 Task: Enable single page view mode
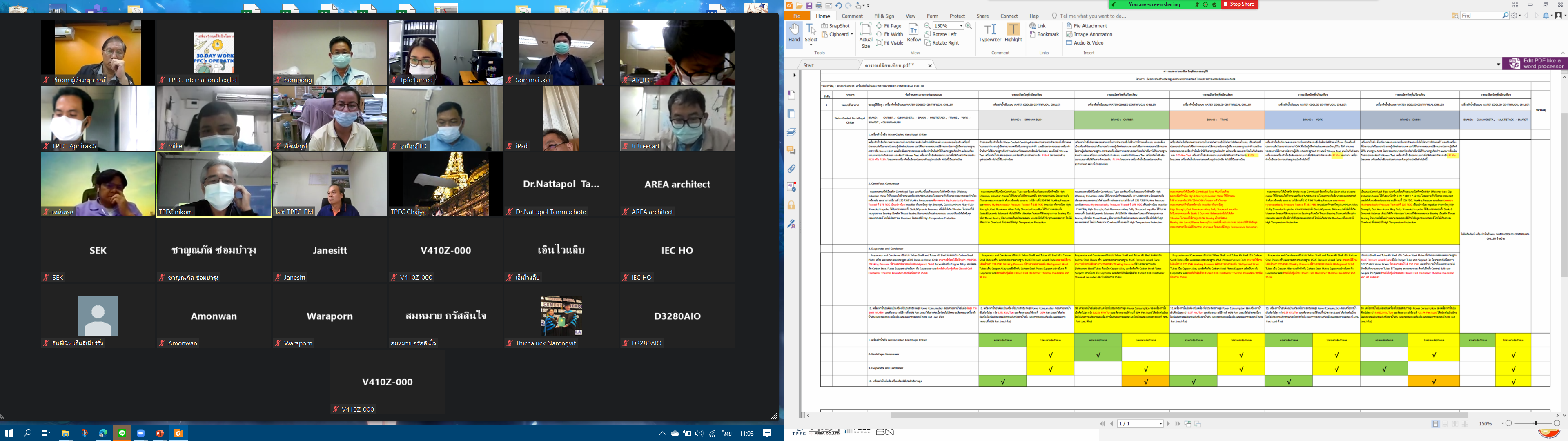[1435, 424]
